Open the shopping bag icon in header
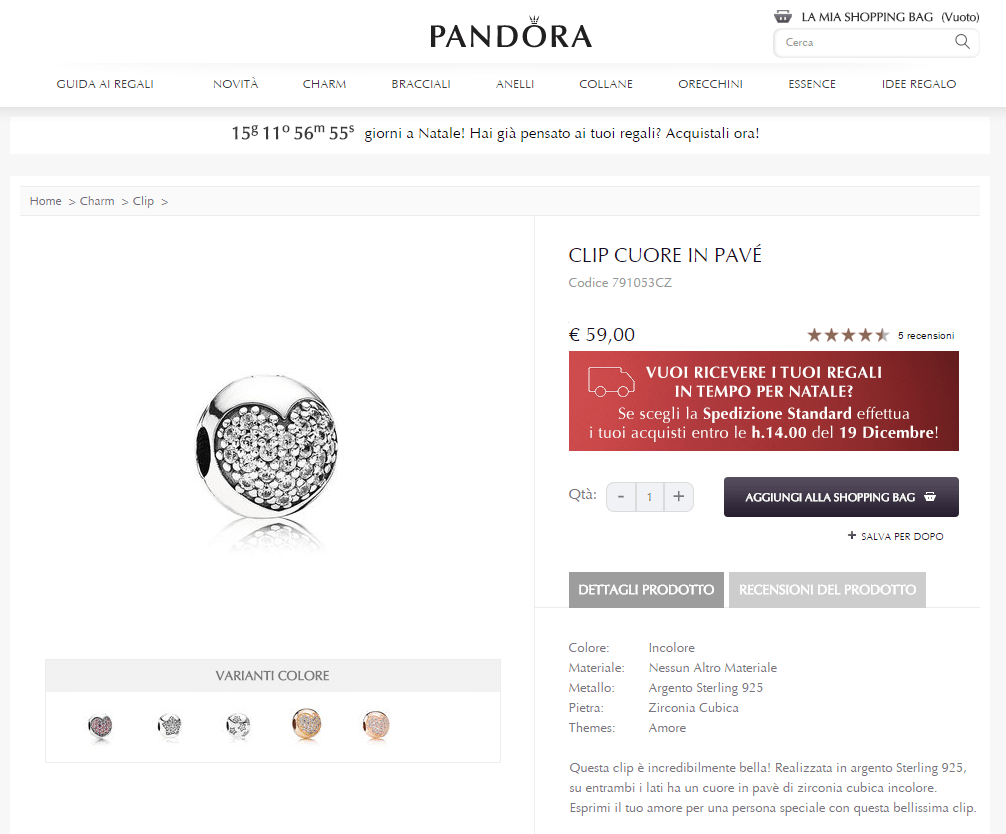This screenshot has height=834, width=1006. tap(783, 17)
